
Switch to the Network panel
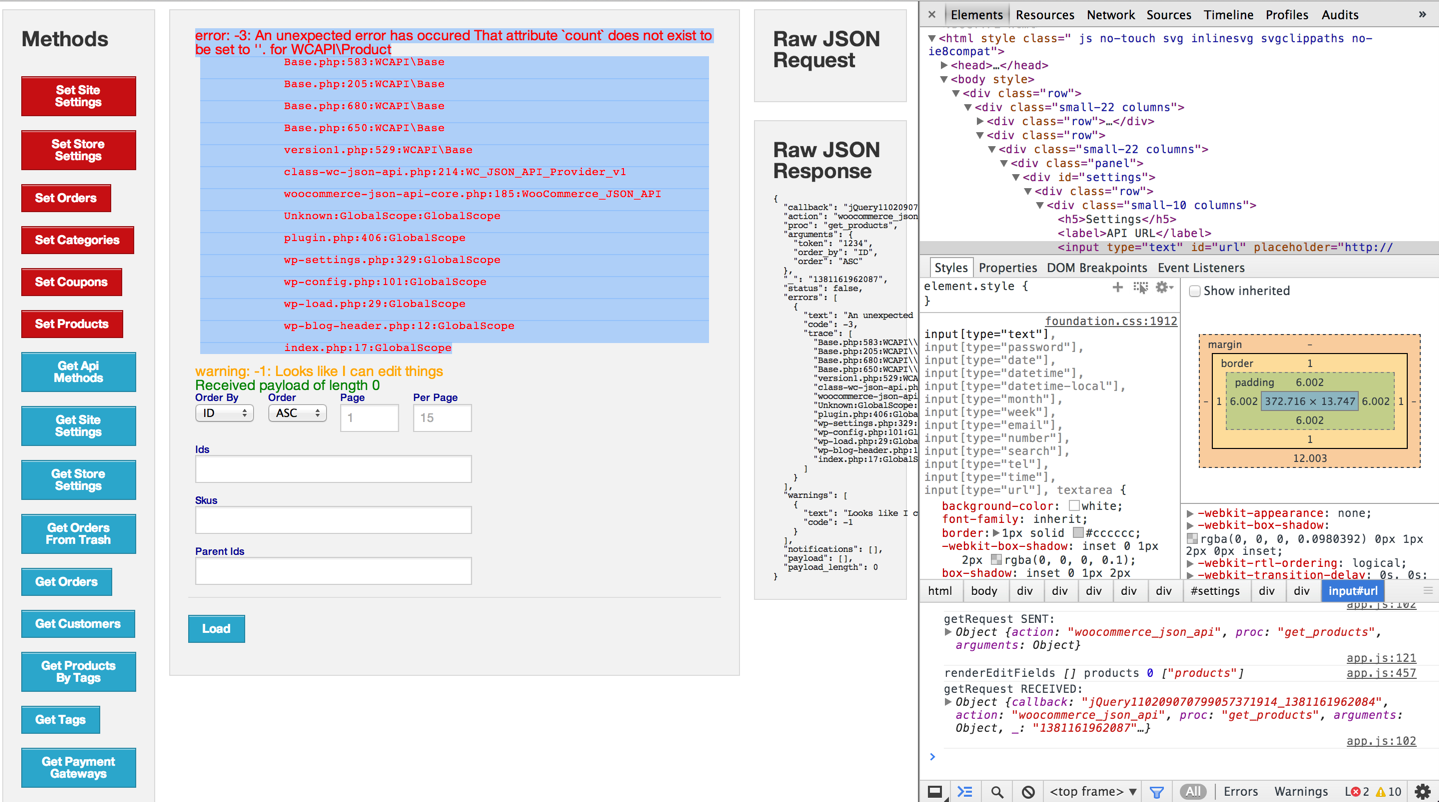[1110, 15]
